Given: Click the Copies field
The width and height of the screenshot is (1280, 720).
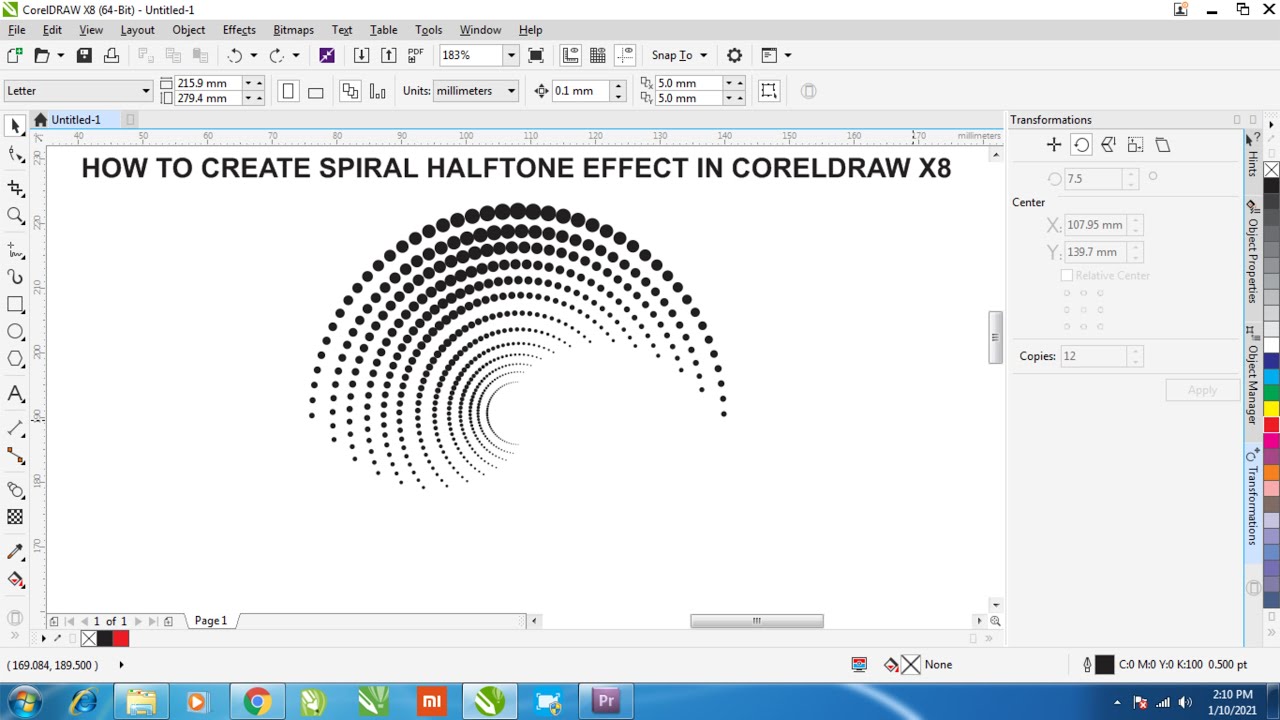Looking at the screenshot, I should click(x=1093, y=356).
